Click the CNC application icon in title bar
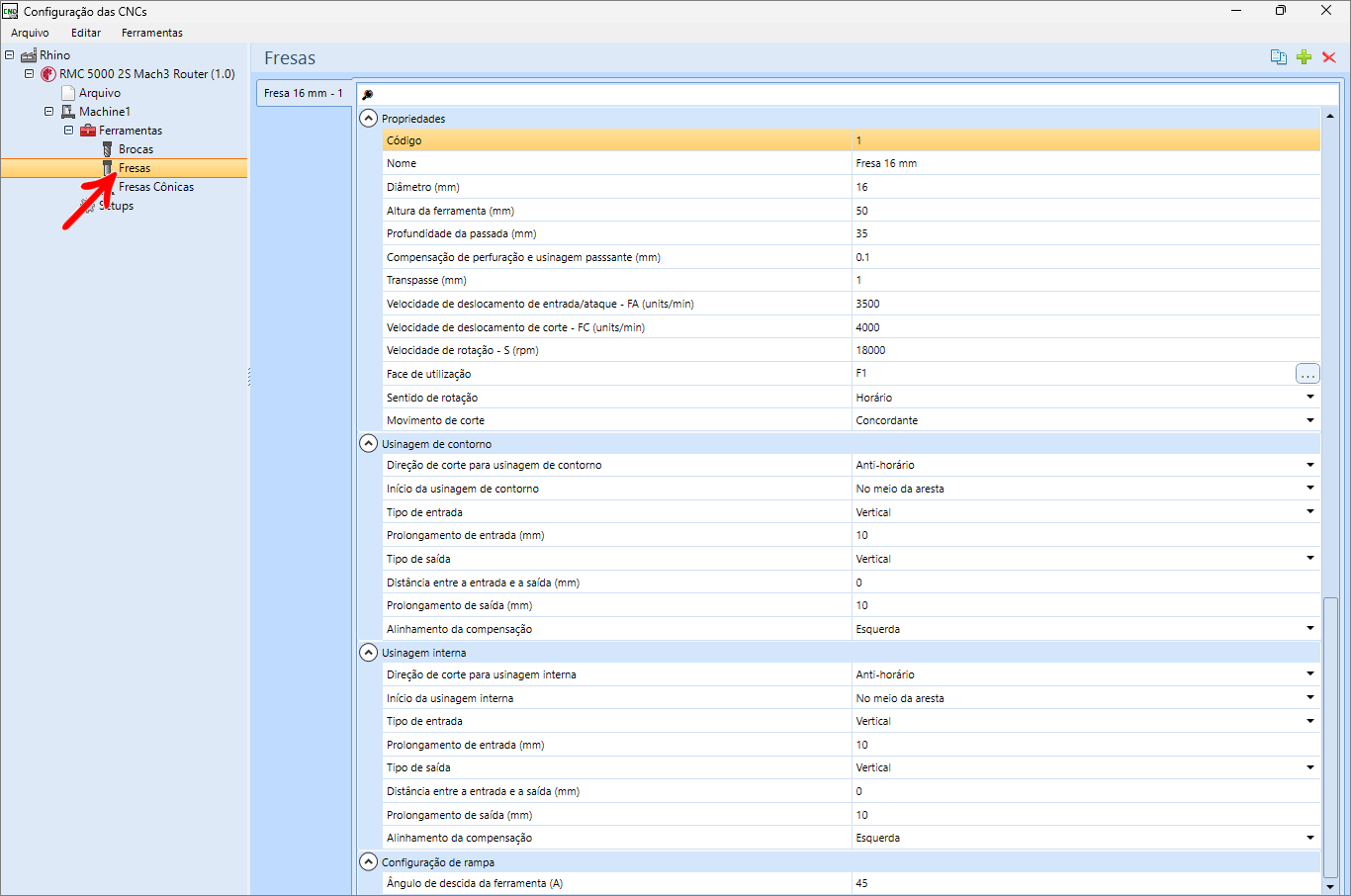Viewport: 1351px width, 896px height. [10, 11]
